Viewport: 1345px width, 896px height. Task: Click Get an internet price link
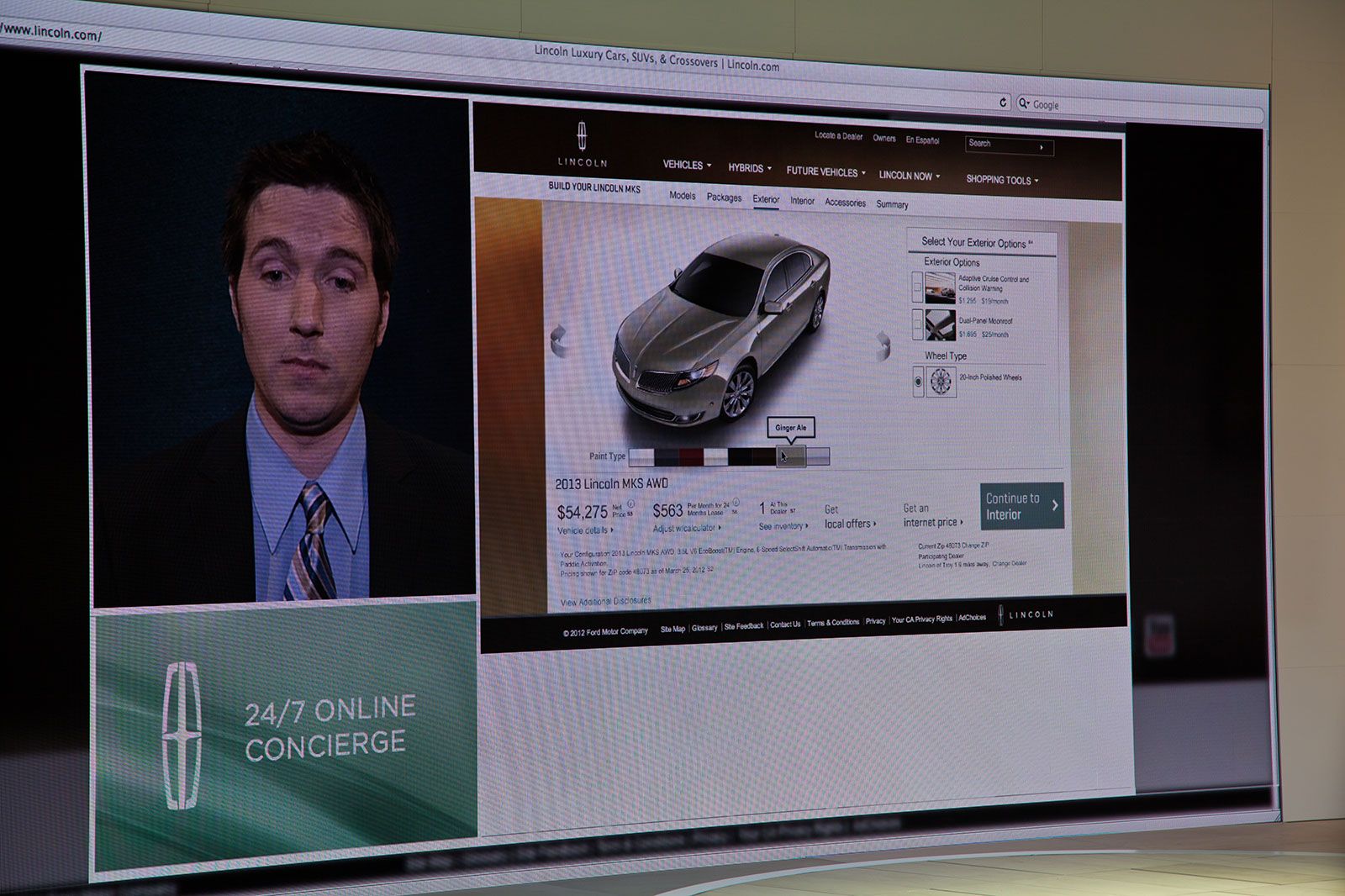pyautogui.click(x=932, y=515)
